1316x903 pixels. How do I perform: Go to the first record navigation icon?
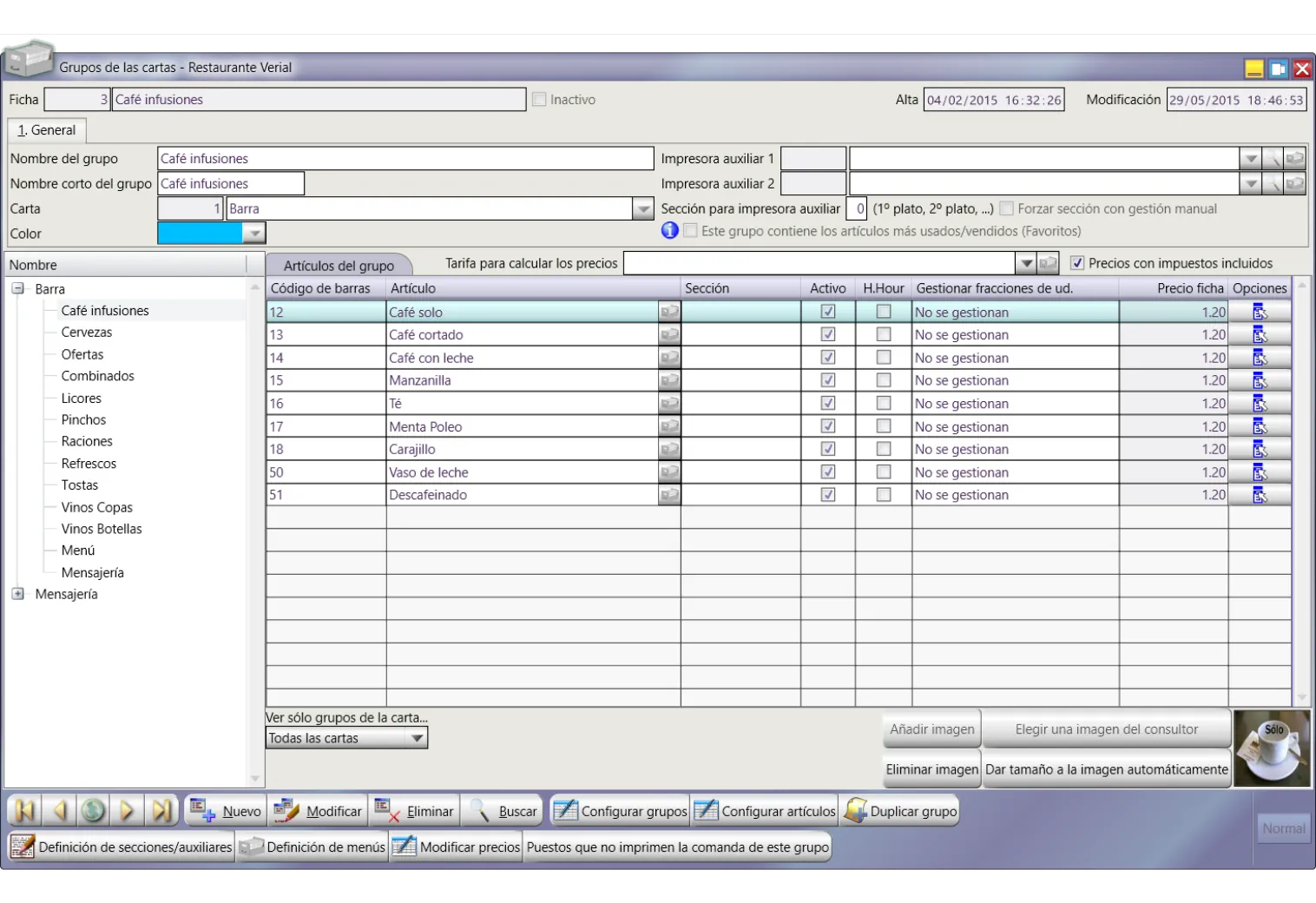[x=25, y=811]
